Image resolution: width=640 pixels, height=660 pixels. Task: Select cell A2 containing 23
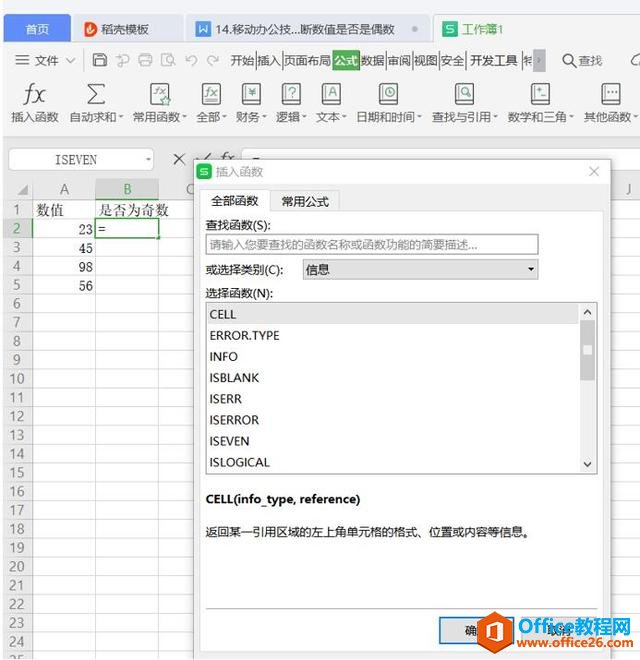point(64,229)
